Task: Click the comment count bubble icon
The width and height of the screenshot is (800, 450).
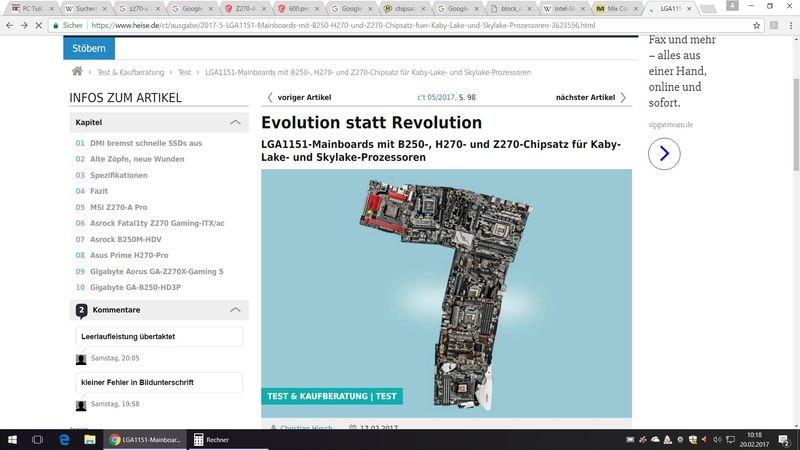Action: (x=81, y=310)
